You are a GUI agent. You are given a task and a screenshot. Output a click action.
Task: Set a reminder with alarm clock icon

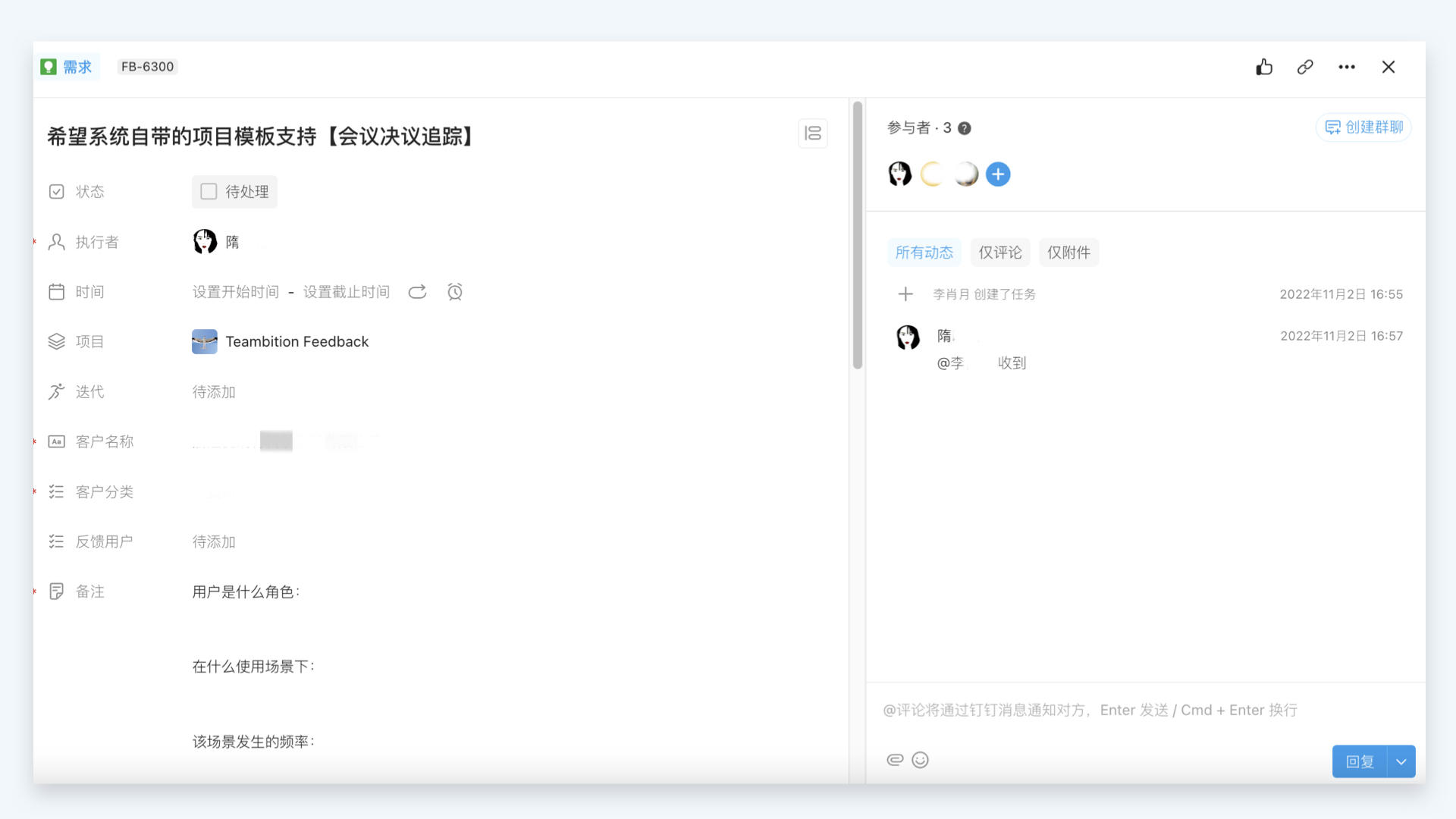pos(455,292)
